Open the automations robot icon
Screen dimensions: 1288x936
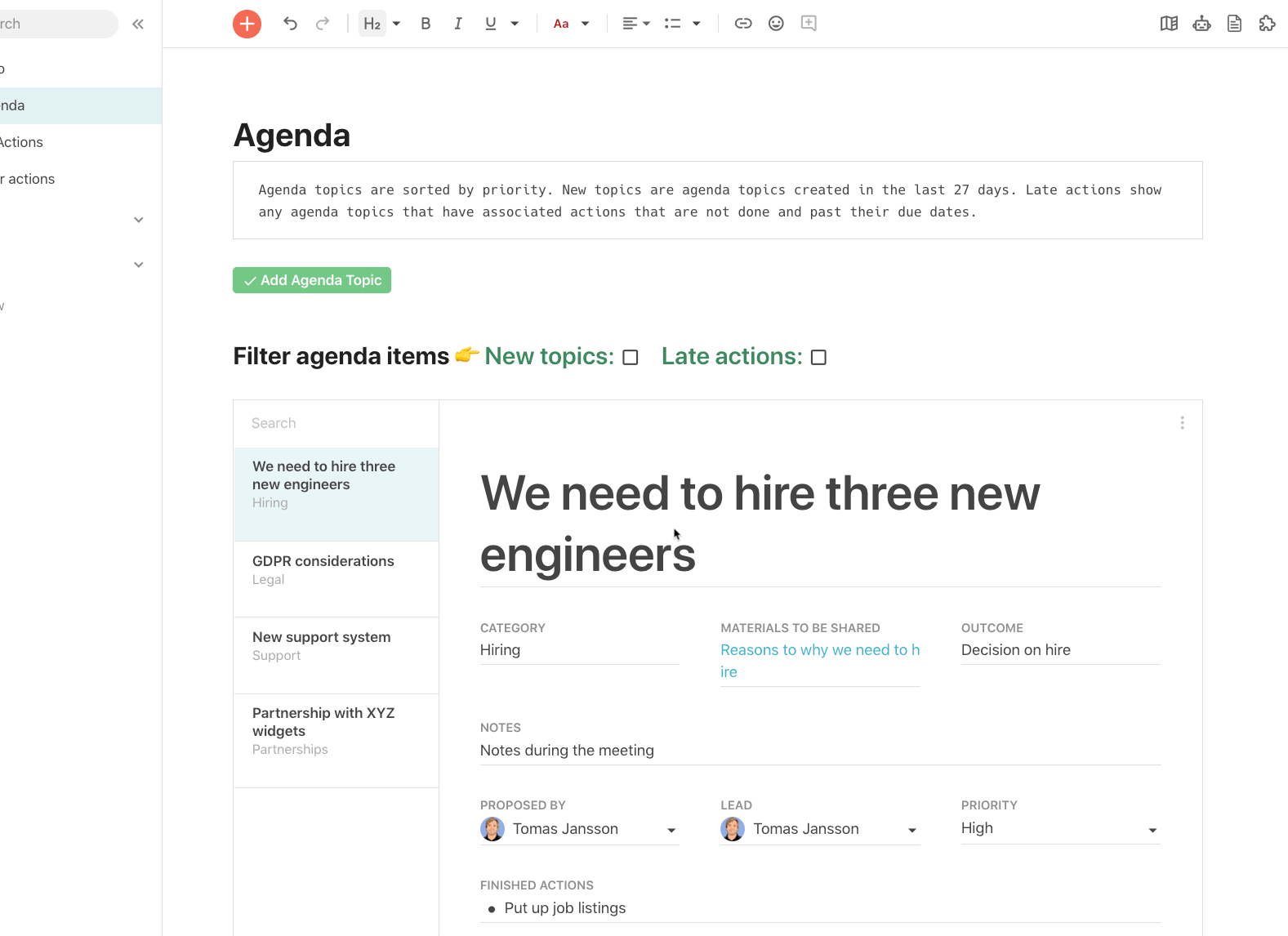click(1201, 24)
